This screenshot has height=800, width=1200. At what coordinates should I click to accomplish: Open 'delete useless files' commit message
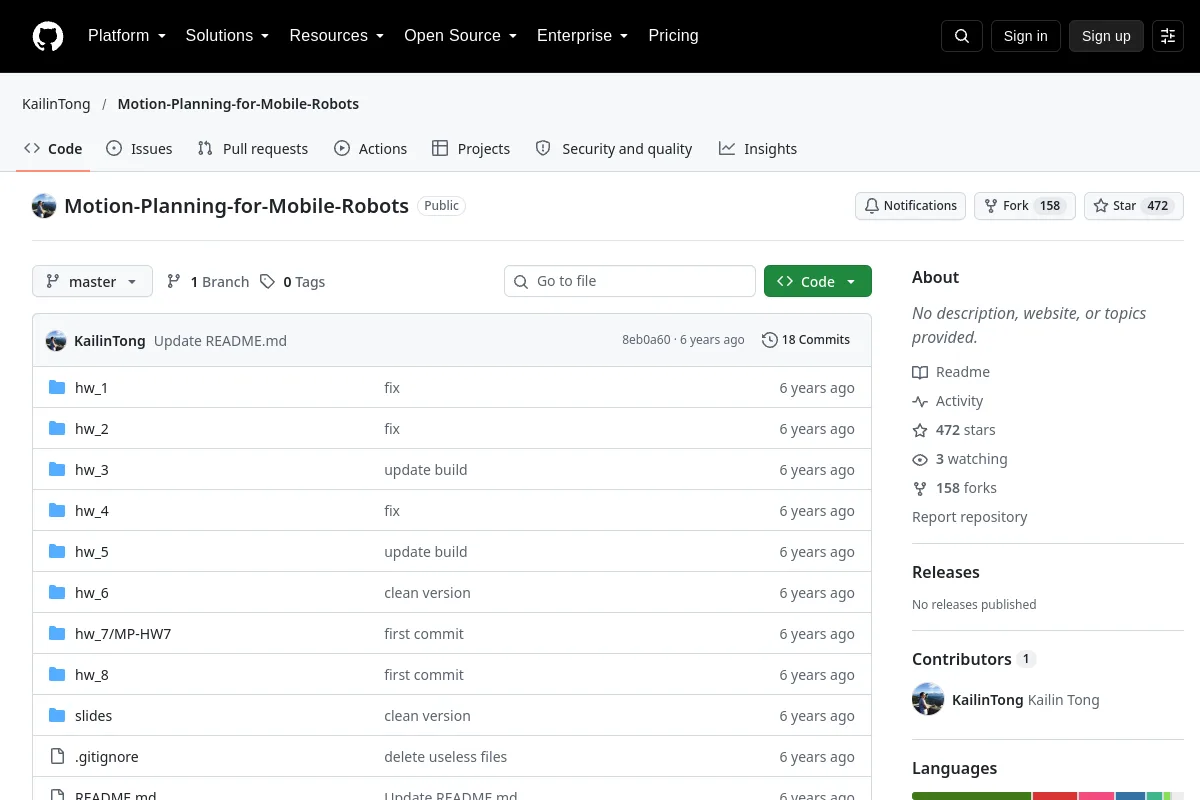point(445,757)
